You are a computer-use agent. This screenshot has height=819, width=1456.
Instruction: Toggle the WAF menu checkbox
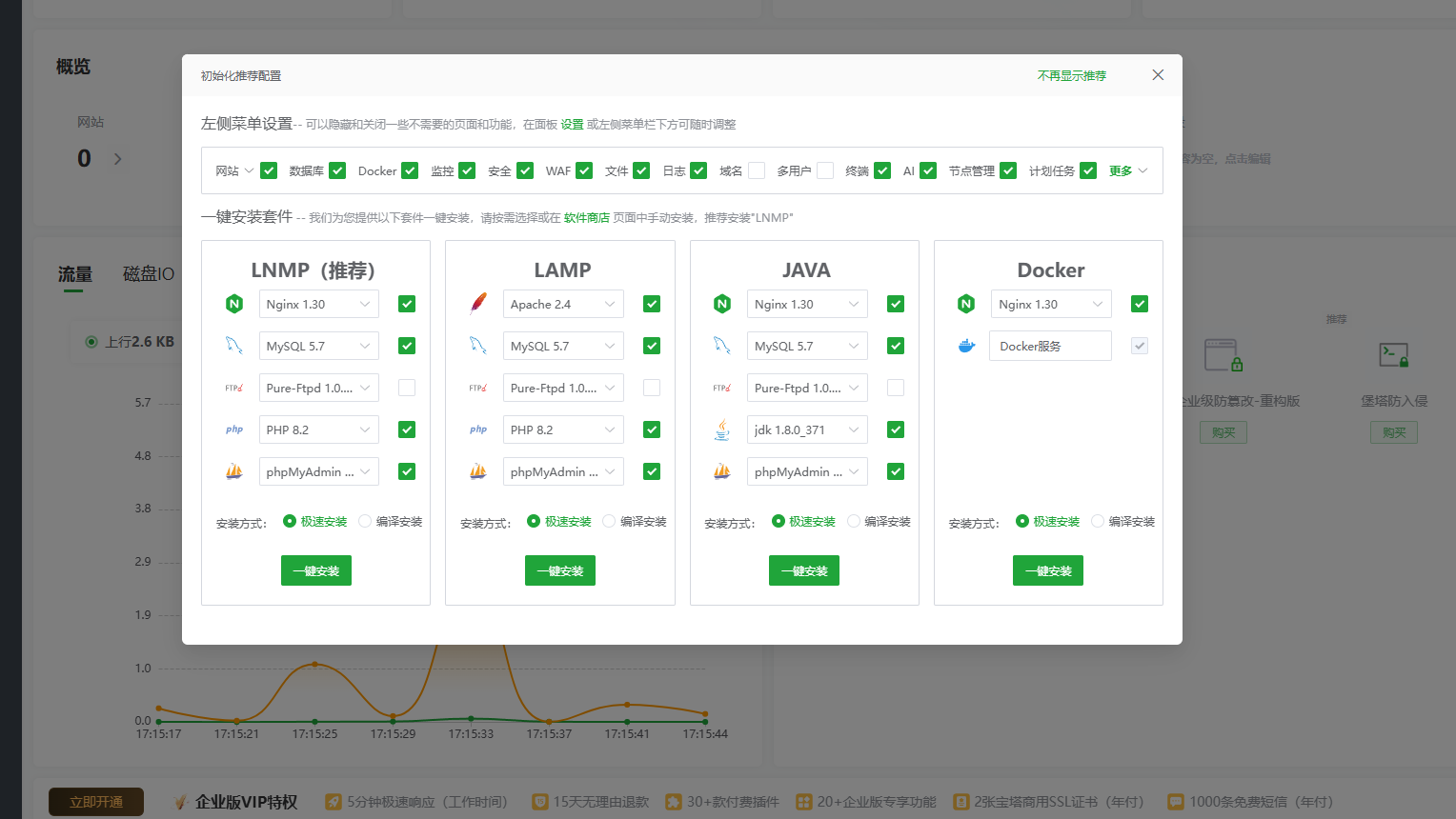click(x=584, y=170)
